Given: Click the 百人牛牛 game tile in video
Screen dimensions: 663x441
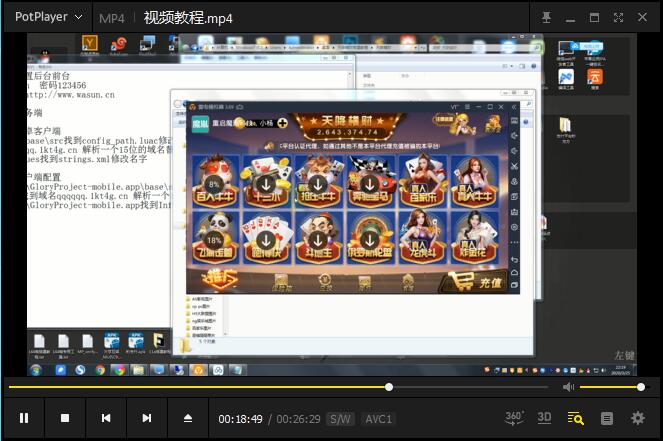Looking at the screenshot, I should tap(215, 182).
